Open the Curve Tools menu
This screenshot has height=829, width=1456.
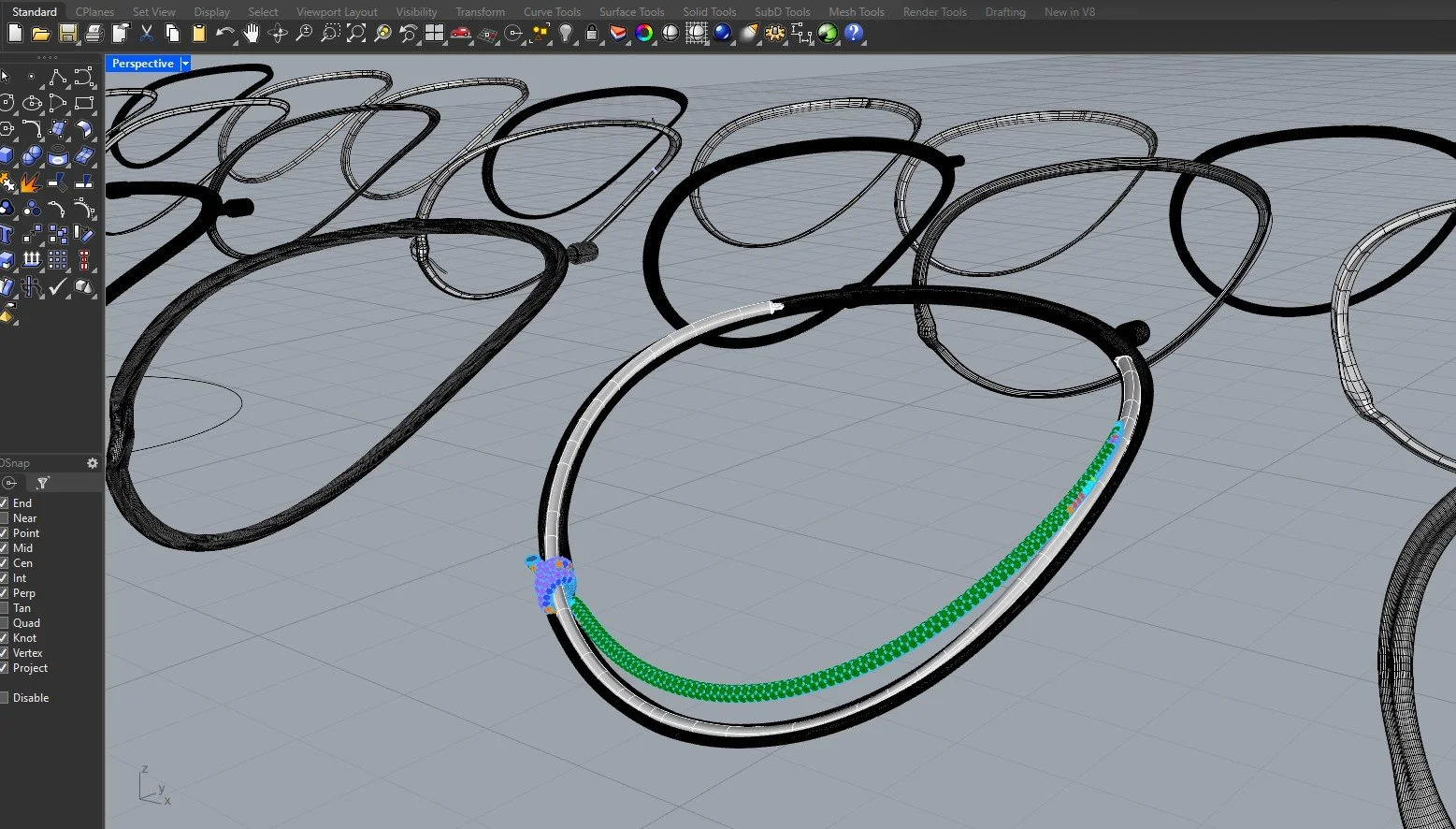coord(552,11)
